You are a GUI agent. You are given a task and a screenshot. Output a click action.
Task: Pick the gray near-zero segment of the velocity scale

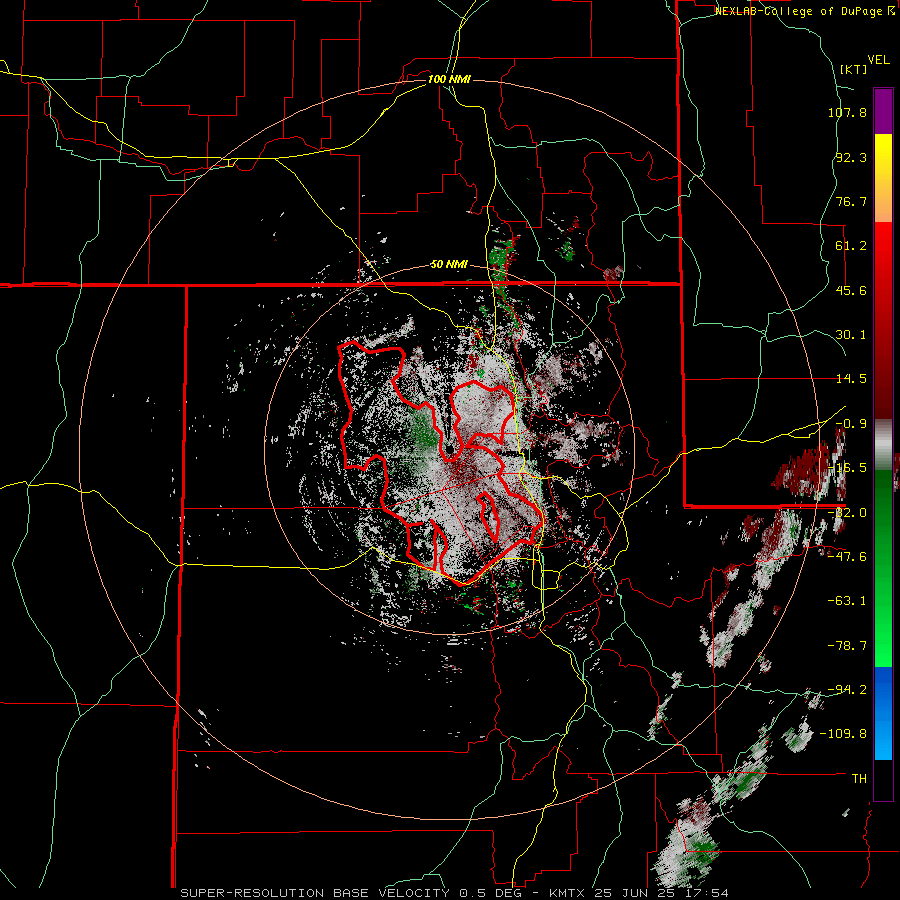coord(883,445)
